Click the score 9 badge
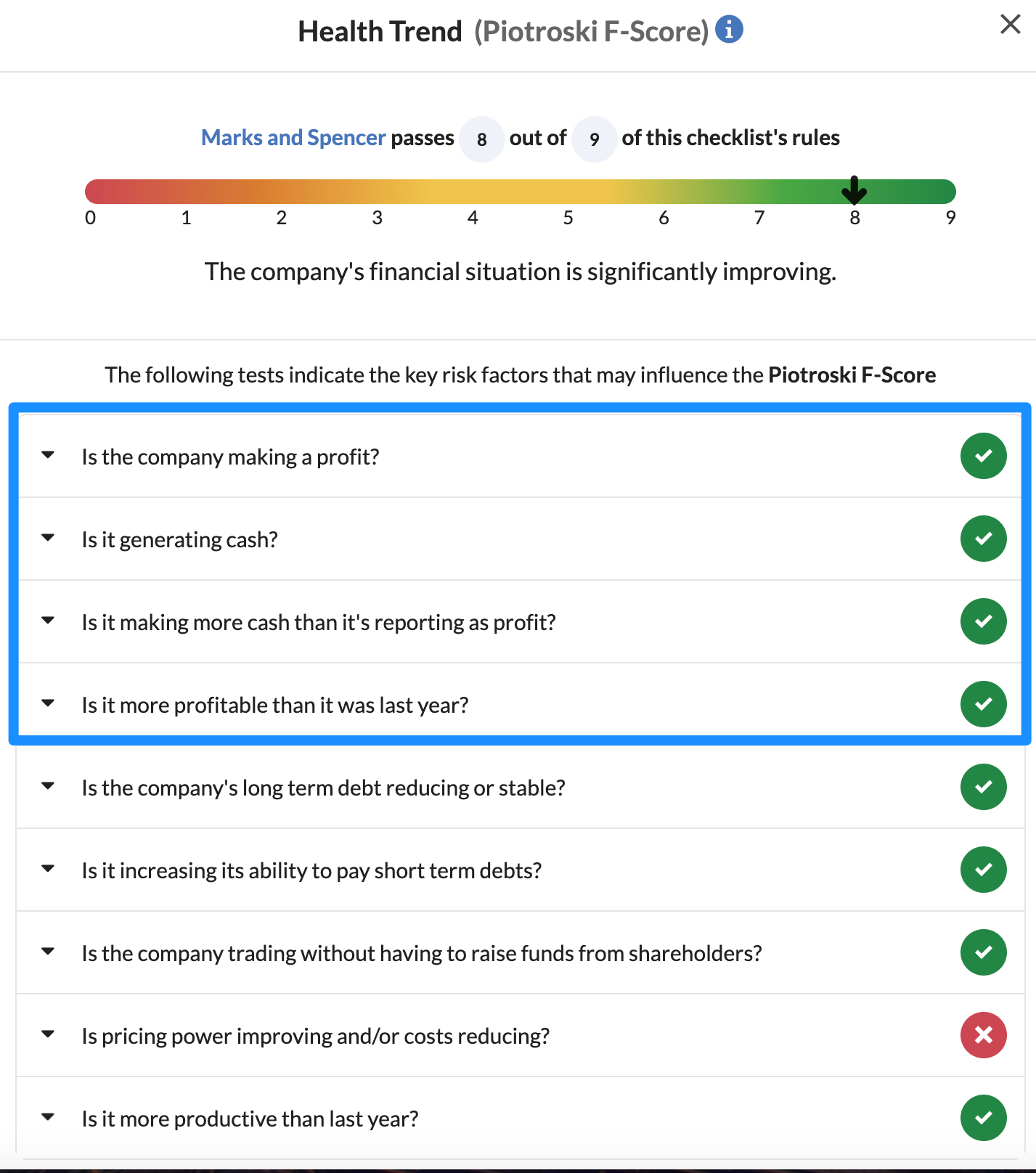This screenshot has height=1173, width=1036. click(594, 139)
